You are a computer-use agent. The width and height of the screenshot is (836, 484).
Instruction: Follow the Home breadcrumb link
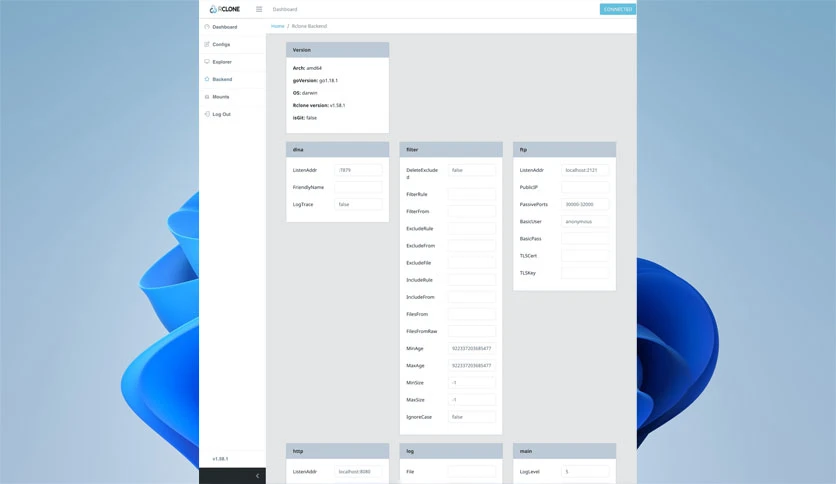[278, 26]
